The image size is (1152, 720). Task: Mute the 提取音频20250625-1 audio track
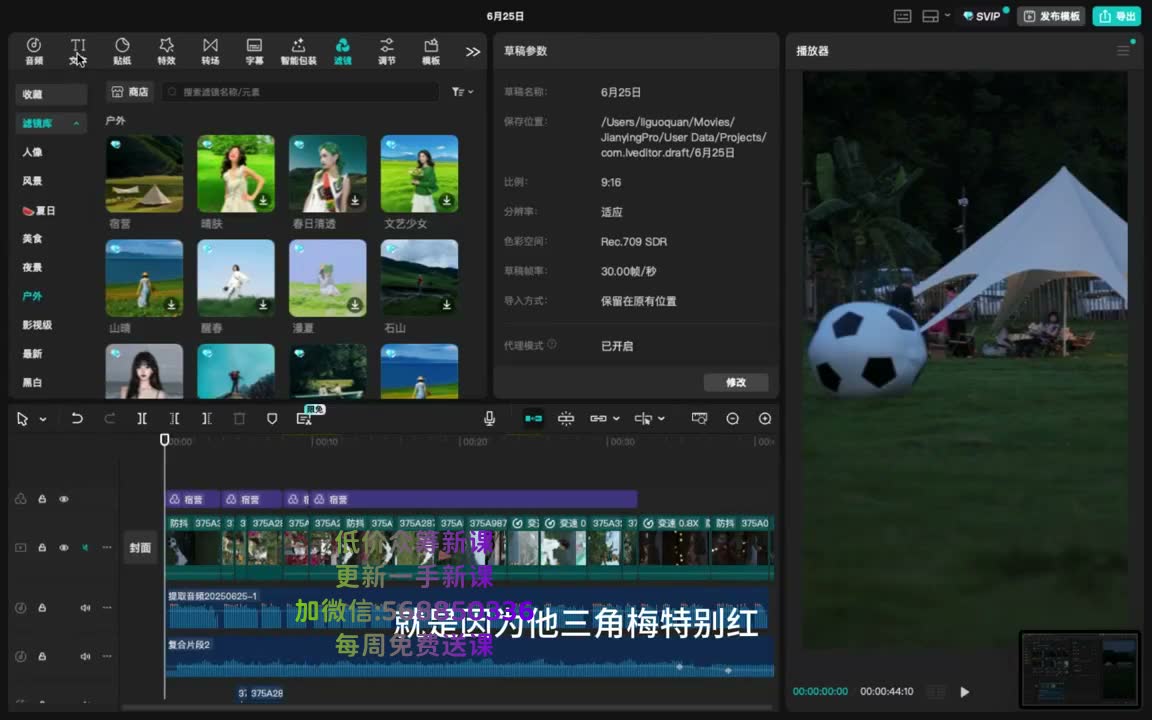coord(85,608)
